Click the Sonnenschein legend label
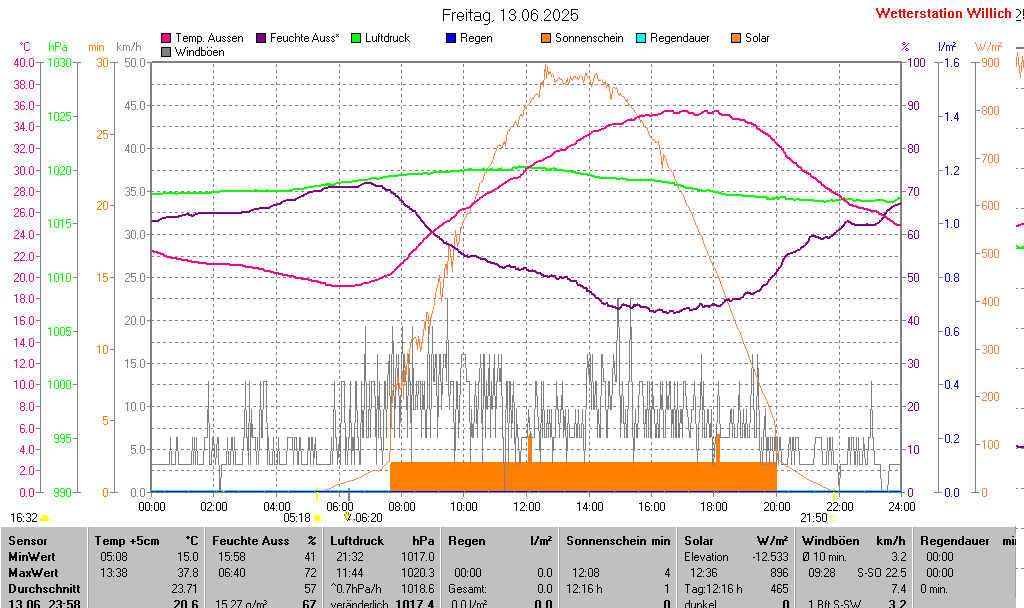 [x=589, y=38]
